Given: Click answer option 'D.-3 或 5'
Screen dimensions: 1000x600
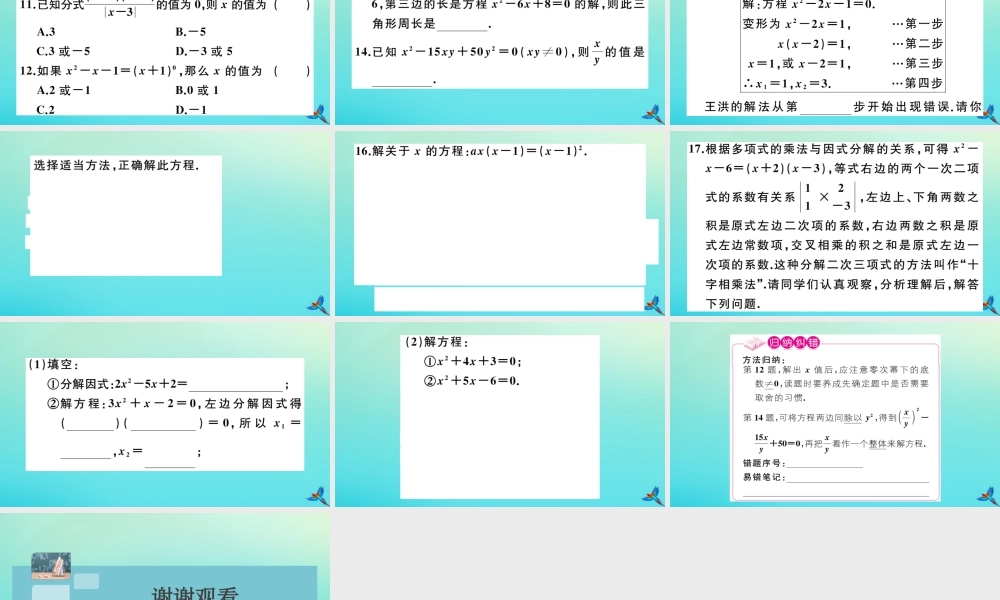Looking at the screenshot, I should (x=204, y=51).
